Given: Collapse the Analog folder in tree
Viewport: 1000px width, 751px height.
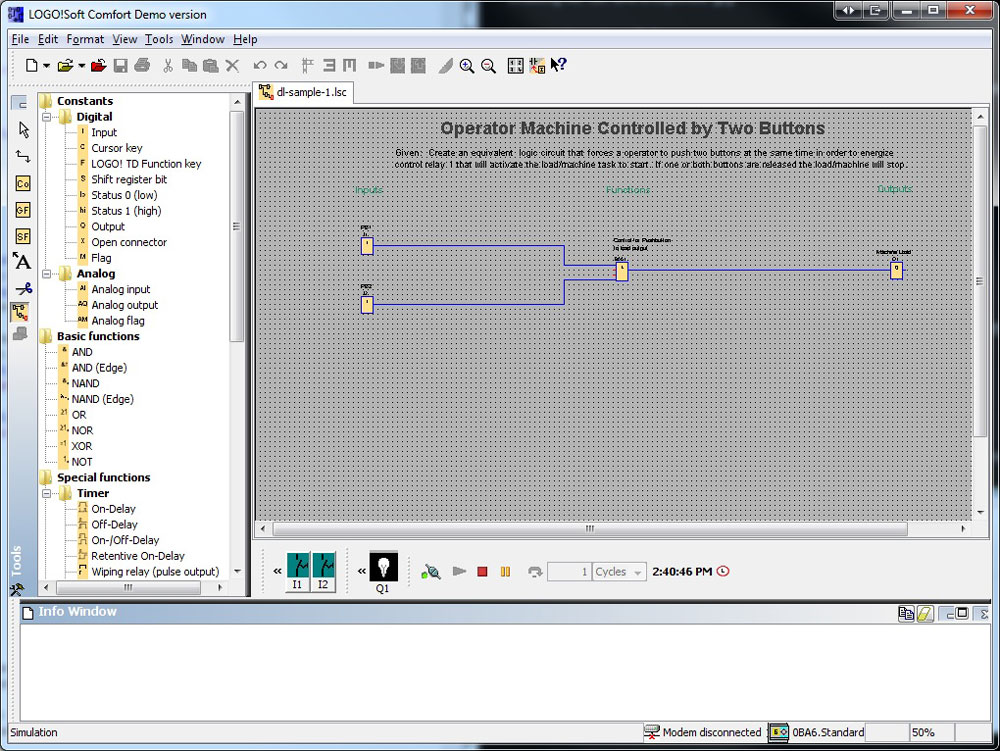Looking at the screenshot, I should click(x=47, y=274).
